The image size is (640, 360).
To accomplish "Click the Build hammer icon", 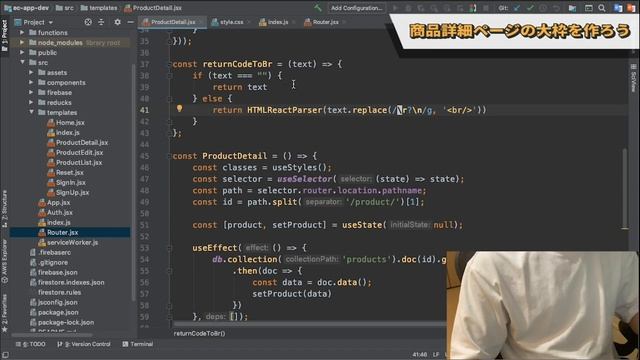I will pos(318,8).
